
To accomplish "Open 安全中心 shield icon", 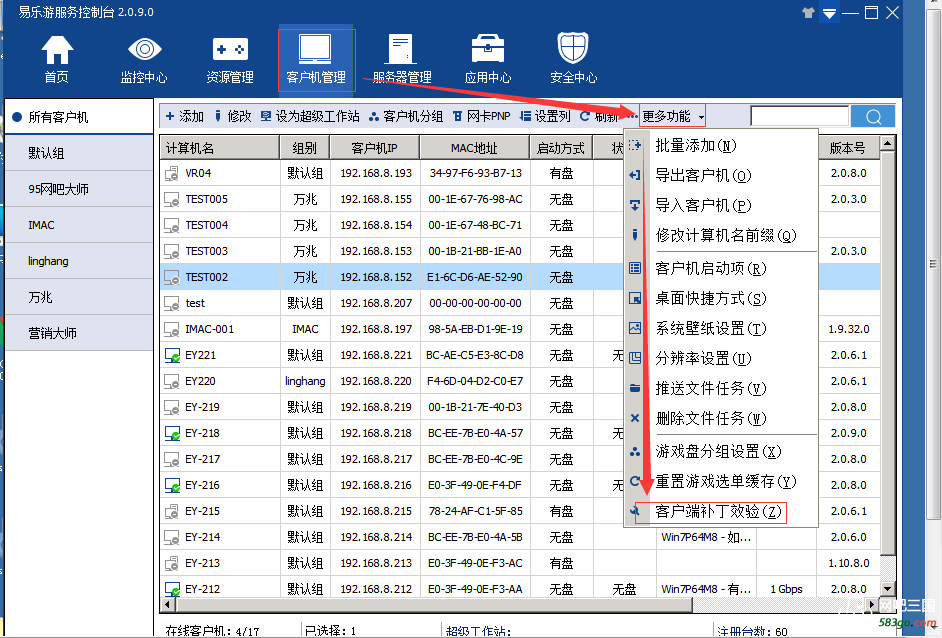I will (x=573, y=48).
